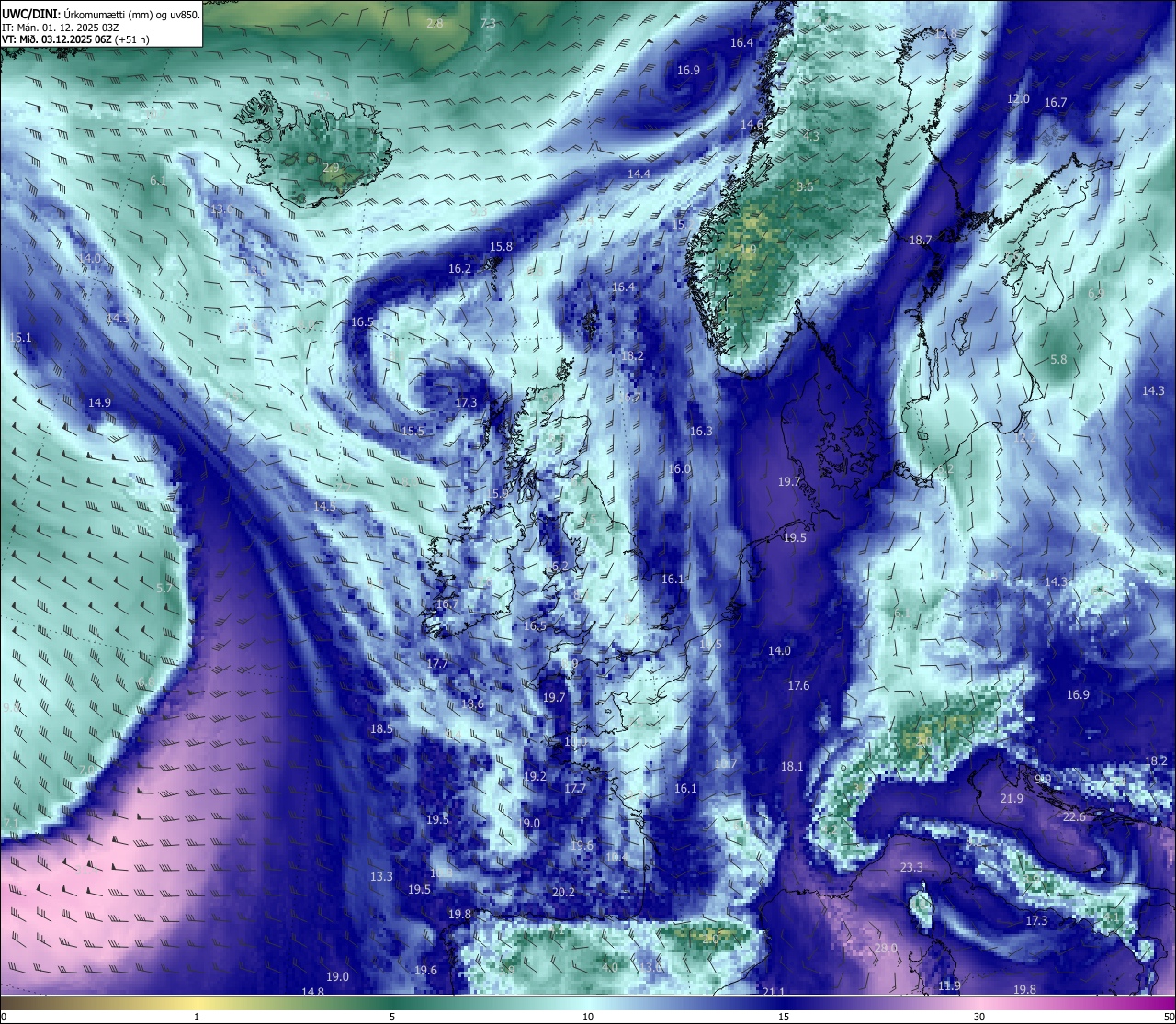Click the map value 2.8
Viewport: 1176px width, 1024px height.
[435, 24]
